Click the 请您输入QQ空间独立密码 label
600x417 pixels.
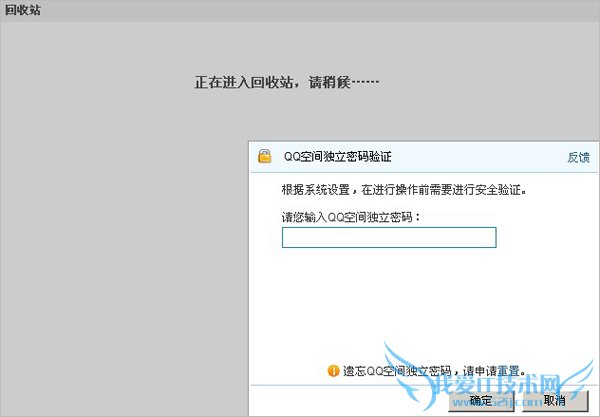tap(351, 217)
